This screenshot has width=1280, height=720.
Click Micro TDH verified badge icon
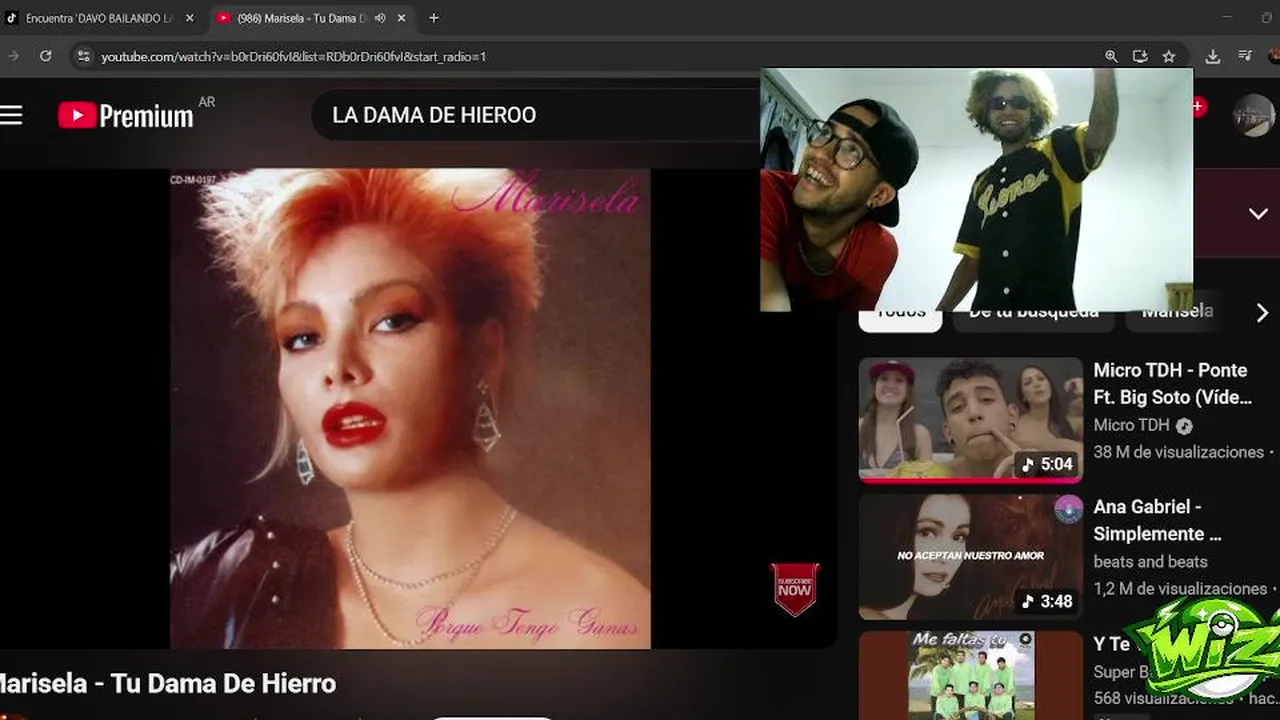1184,426
